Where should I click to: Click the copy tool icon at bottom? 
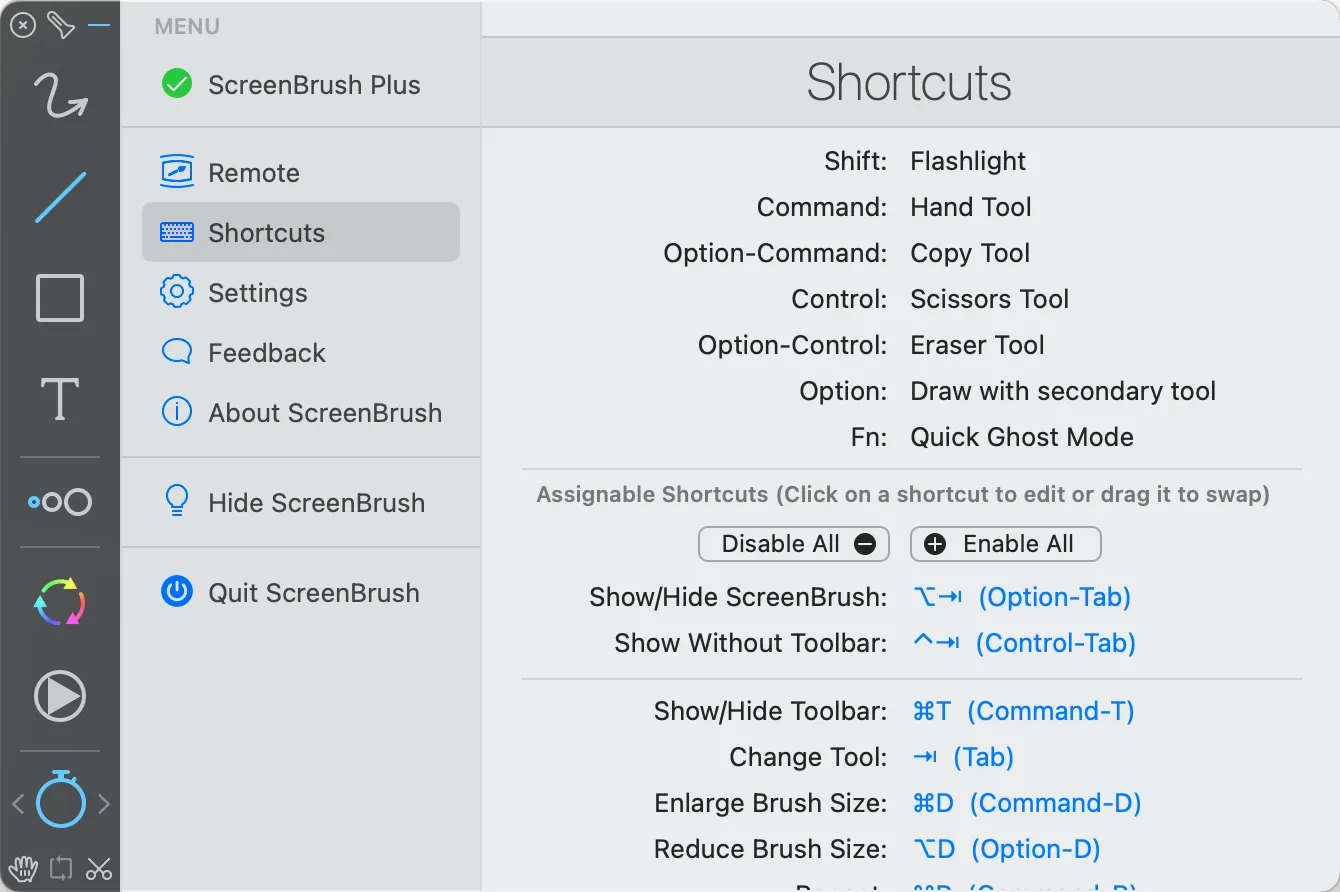point(60,868)
